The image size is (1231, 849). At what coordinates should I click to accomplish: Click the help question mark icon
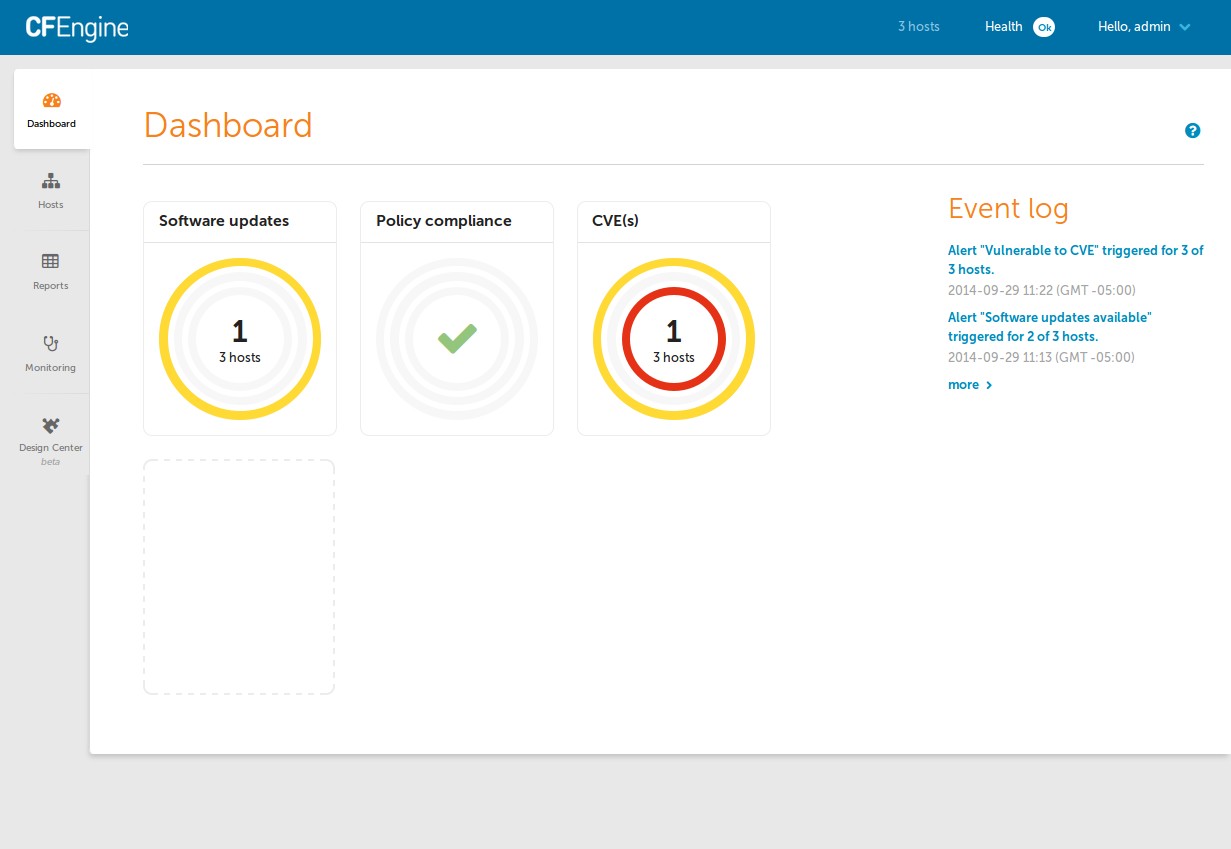[1192, 131]
